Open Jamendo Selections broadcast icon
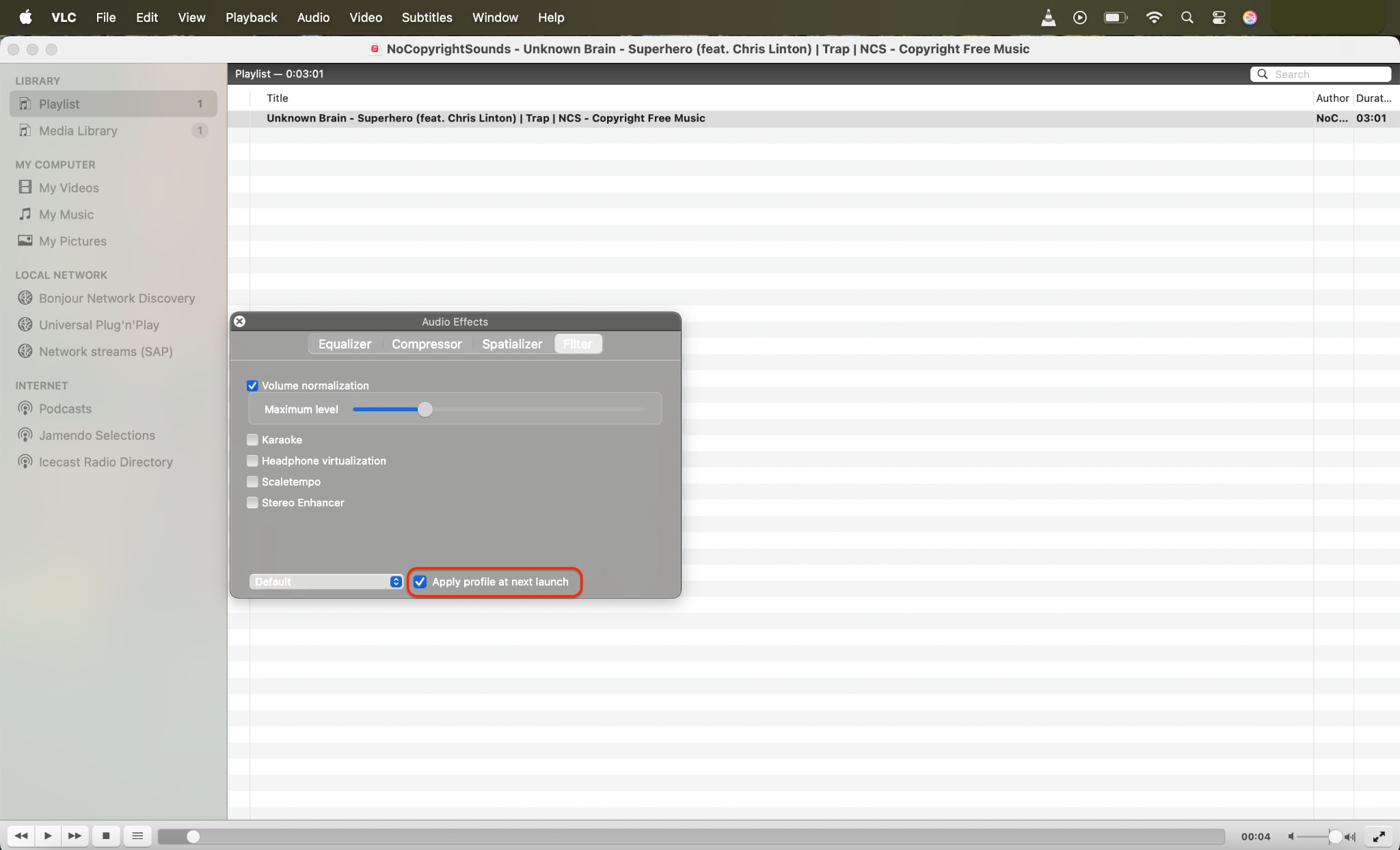The height and width of the screenshot is (850, 1400). (x=25, y=435)
